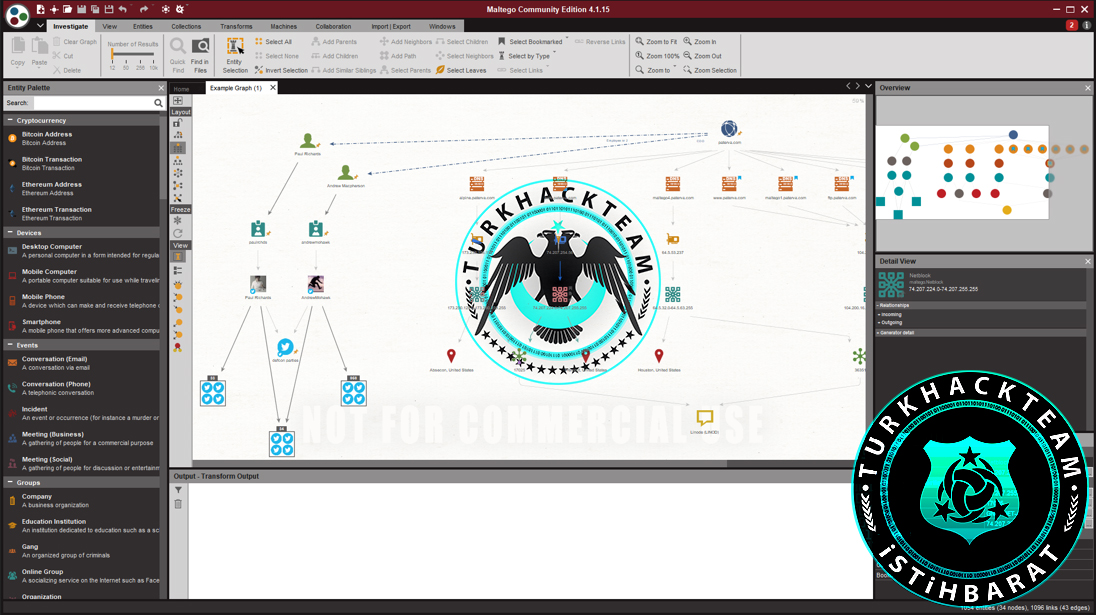Open the Entities ribbon tab
The image size is (1096, 615).
coord(143,27)
